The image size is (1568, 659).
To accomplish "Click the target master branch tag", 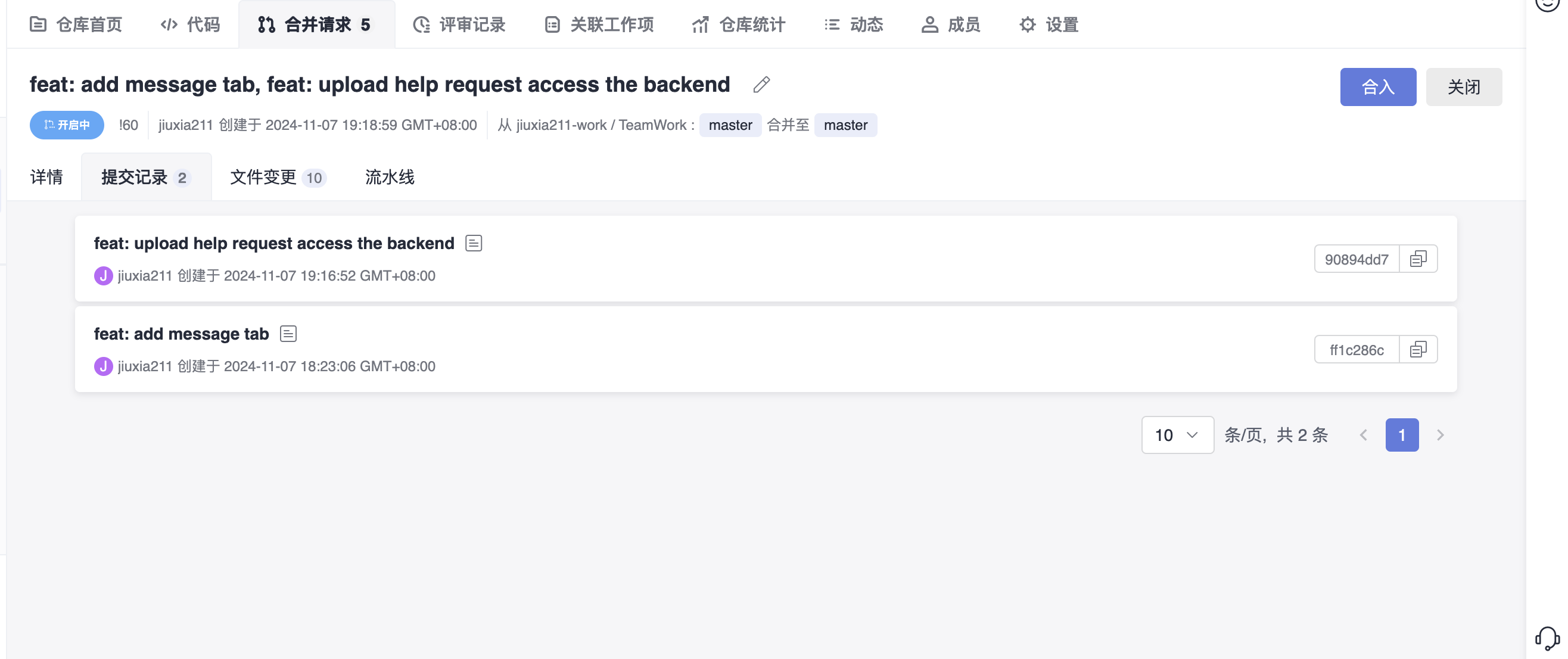I will 845,126.
